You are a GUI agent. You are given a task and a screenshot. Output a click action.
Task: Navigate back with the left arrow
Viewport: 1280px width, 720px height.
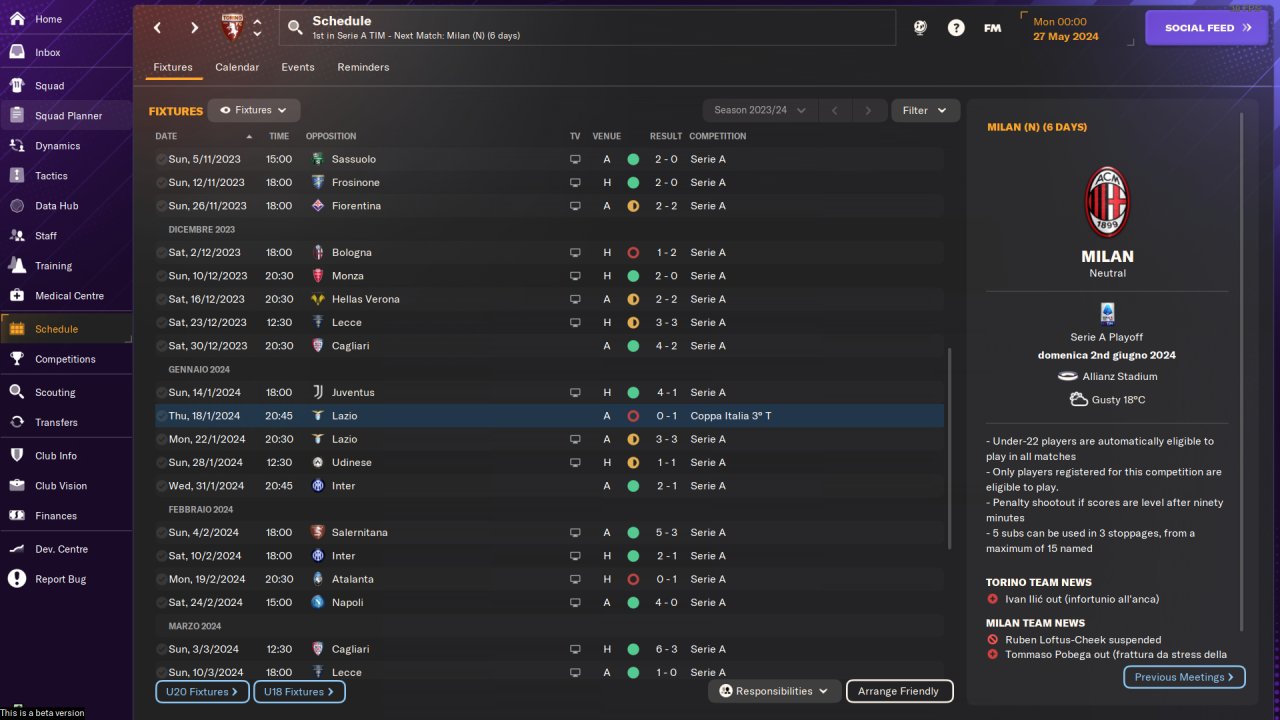(157, 28)
